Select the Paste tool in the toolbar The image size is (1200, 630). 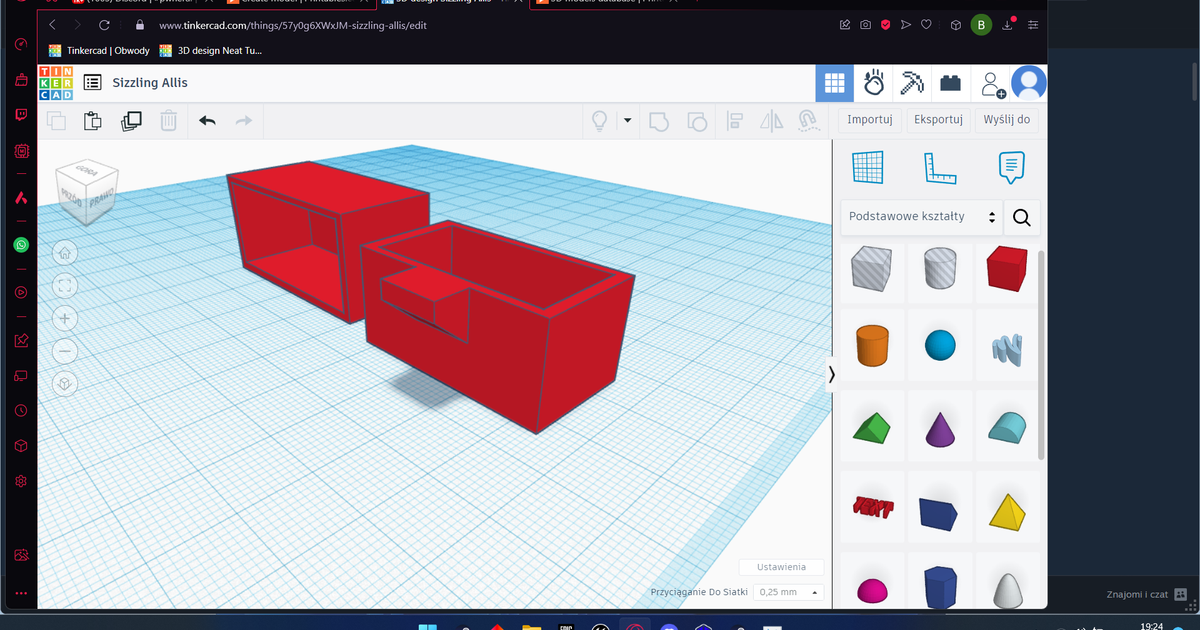[x=92, y=120]
